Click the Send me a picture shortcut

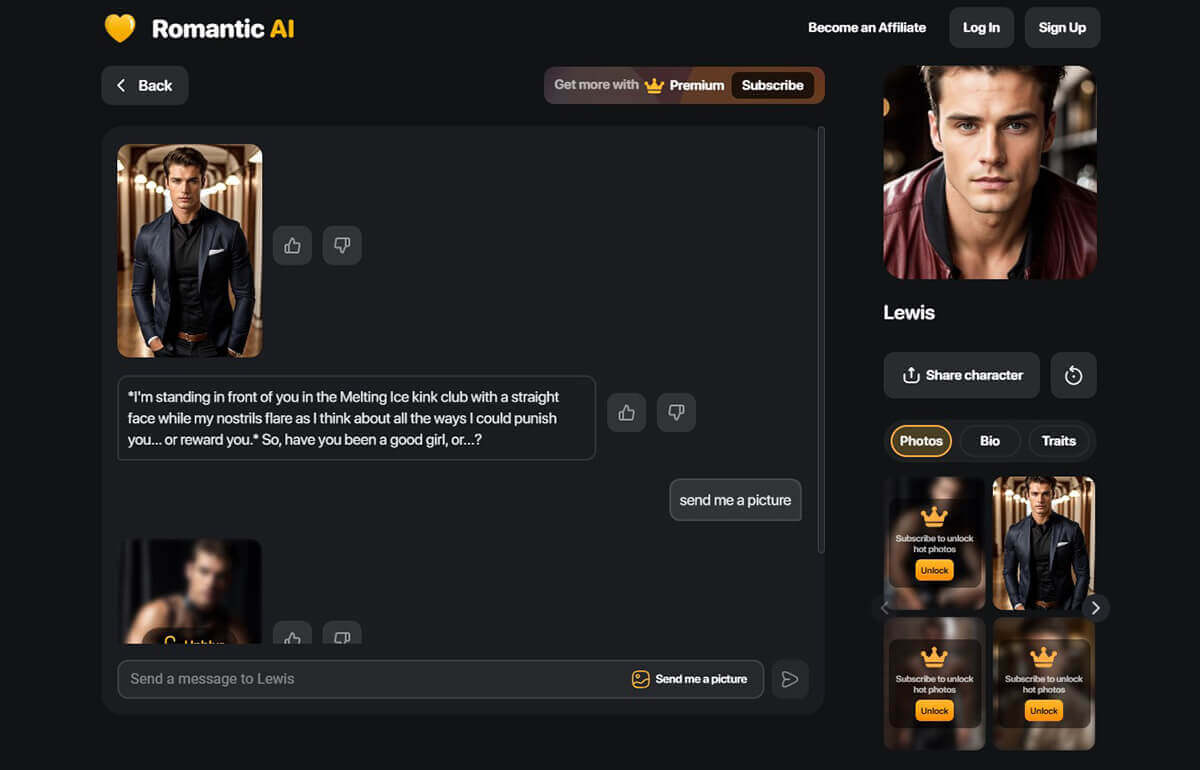[x=690, y=679]
